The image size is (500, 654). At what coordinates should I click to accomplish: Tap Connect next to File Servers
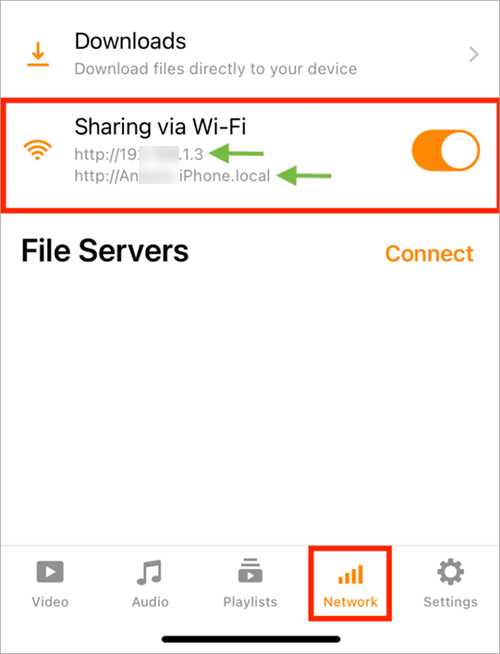(x=429, y=254)
